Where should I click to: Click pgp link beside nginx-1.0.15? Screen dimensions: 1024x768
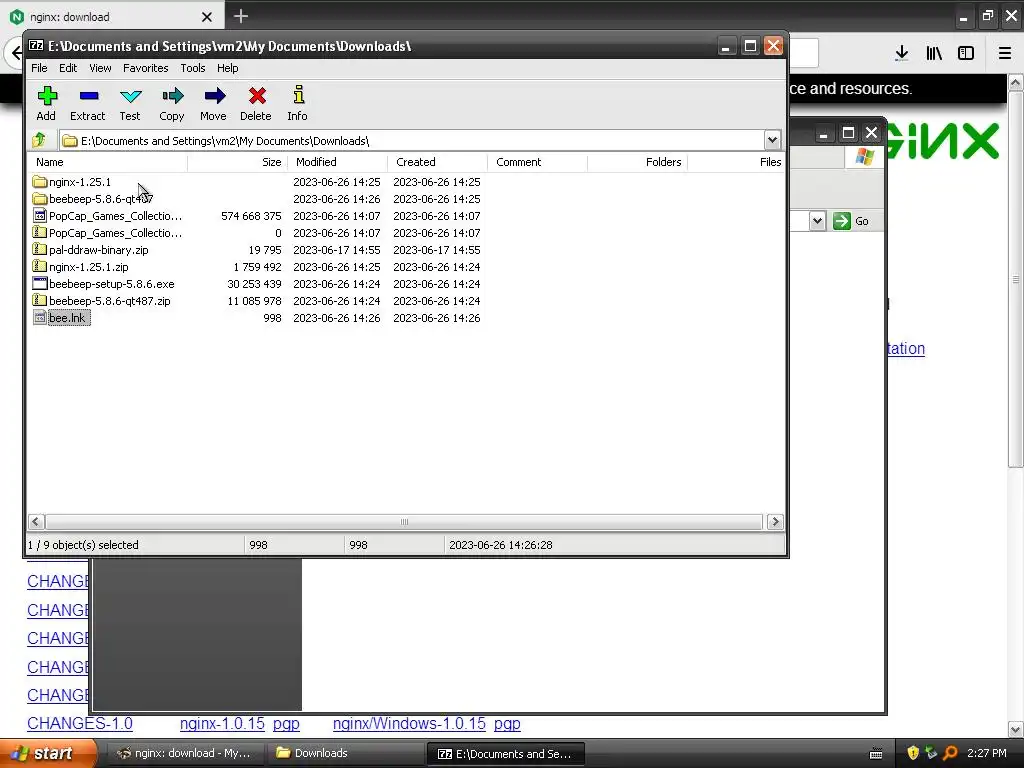[286, 724]
